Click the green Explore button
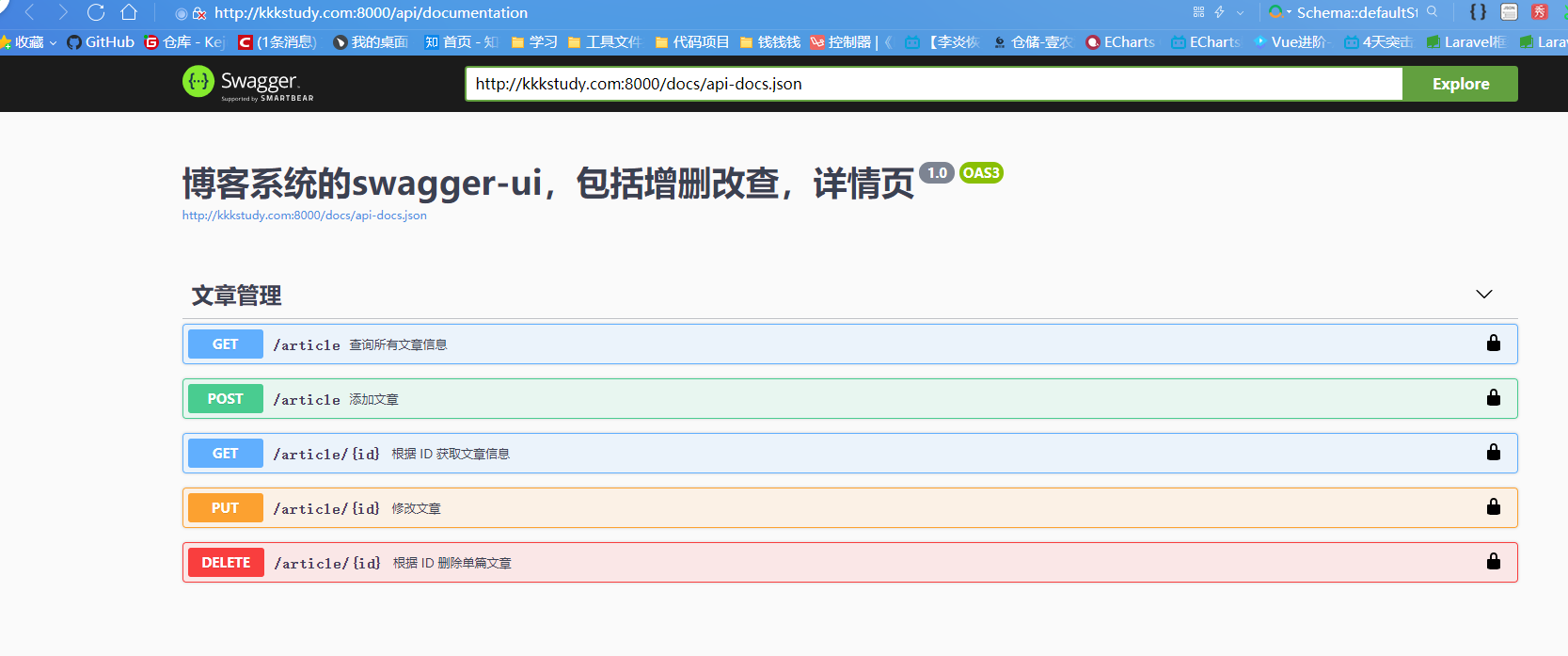 pyautogui.click(x=1461, y=84)
